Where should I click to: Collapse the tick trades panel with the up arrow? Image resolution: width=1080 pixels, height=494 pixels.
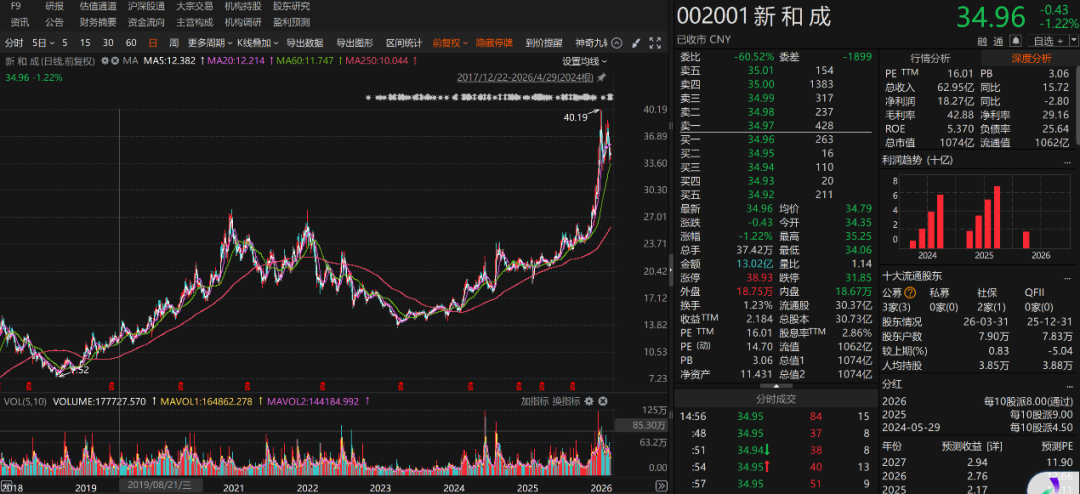775,386
